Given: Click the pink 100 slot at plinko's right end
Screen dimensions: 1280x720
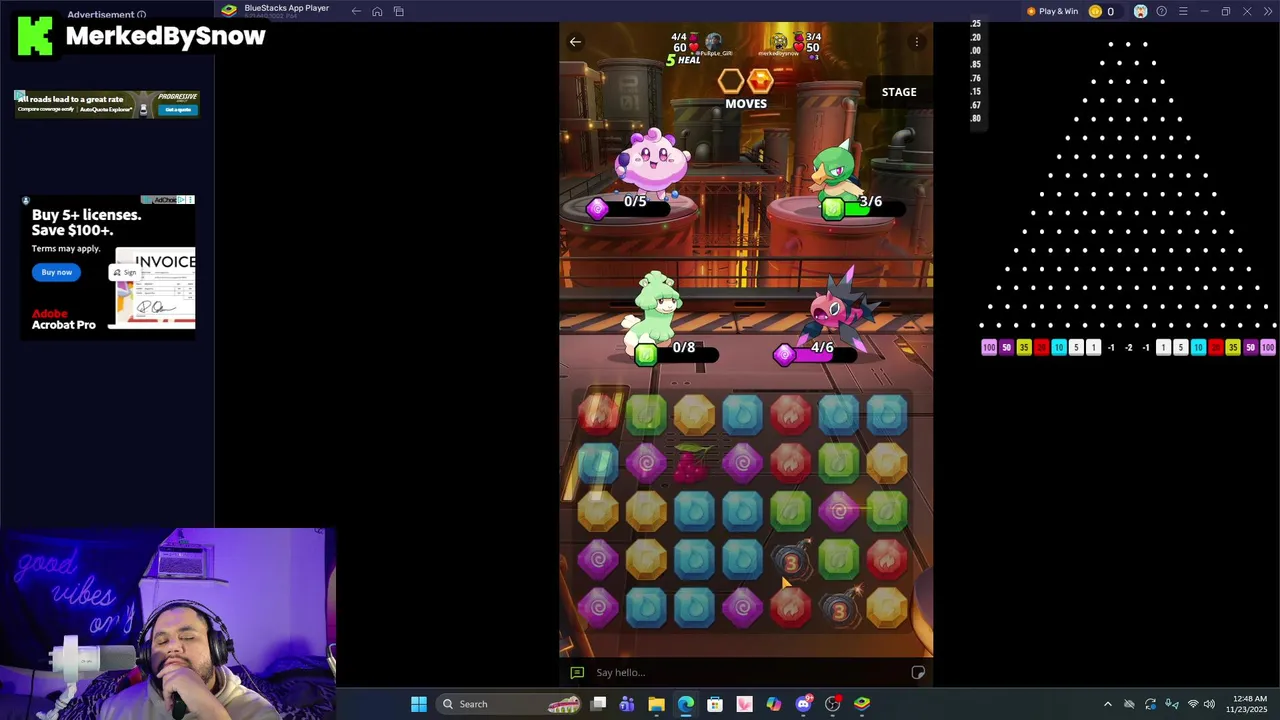Looking at the screenshot, I should click(1268, 347).
